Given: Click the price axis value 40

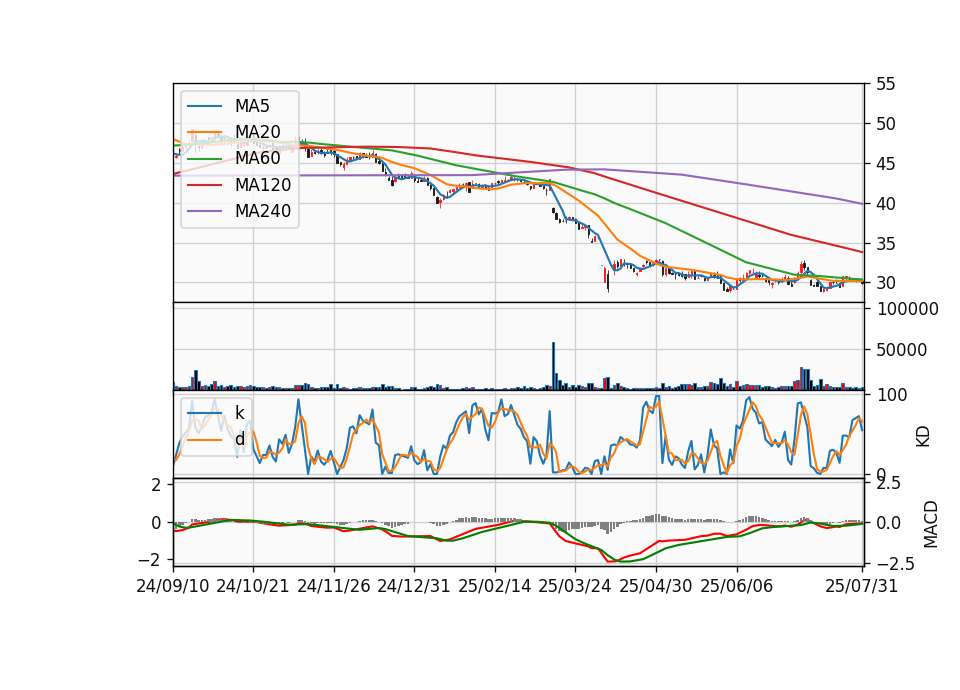Looking at the screenshot, I should [885, 204].
